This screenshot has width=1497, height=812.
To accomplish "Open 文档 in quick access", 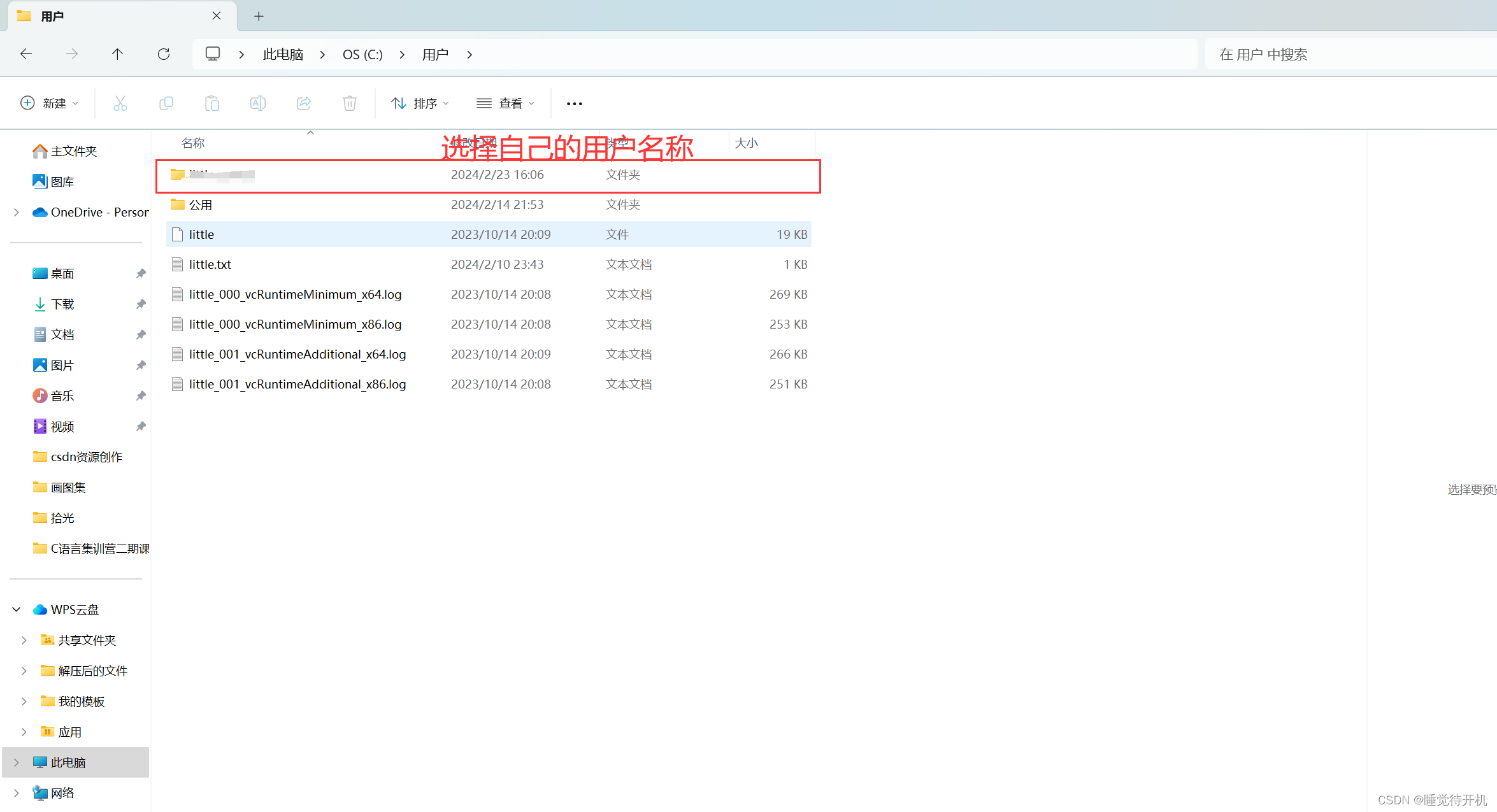I will (x=54, y=334).
